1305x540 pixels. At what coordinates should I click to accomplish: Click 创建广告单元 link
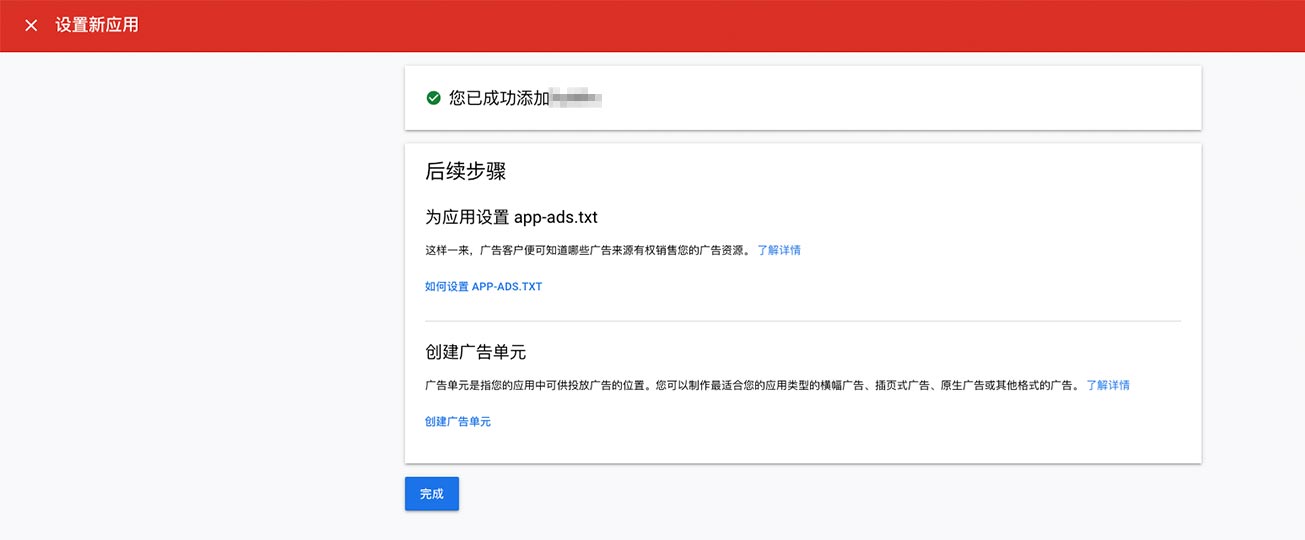click(x=458, y=422)
